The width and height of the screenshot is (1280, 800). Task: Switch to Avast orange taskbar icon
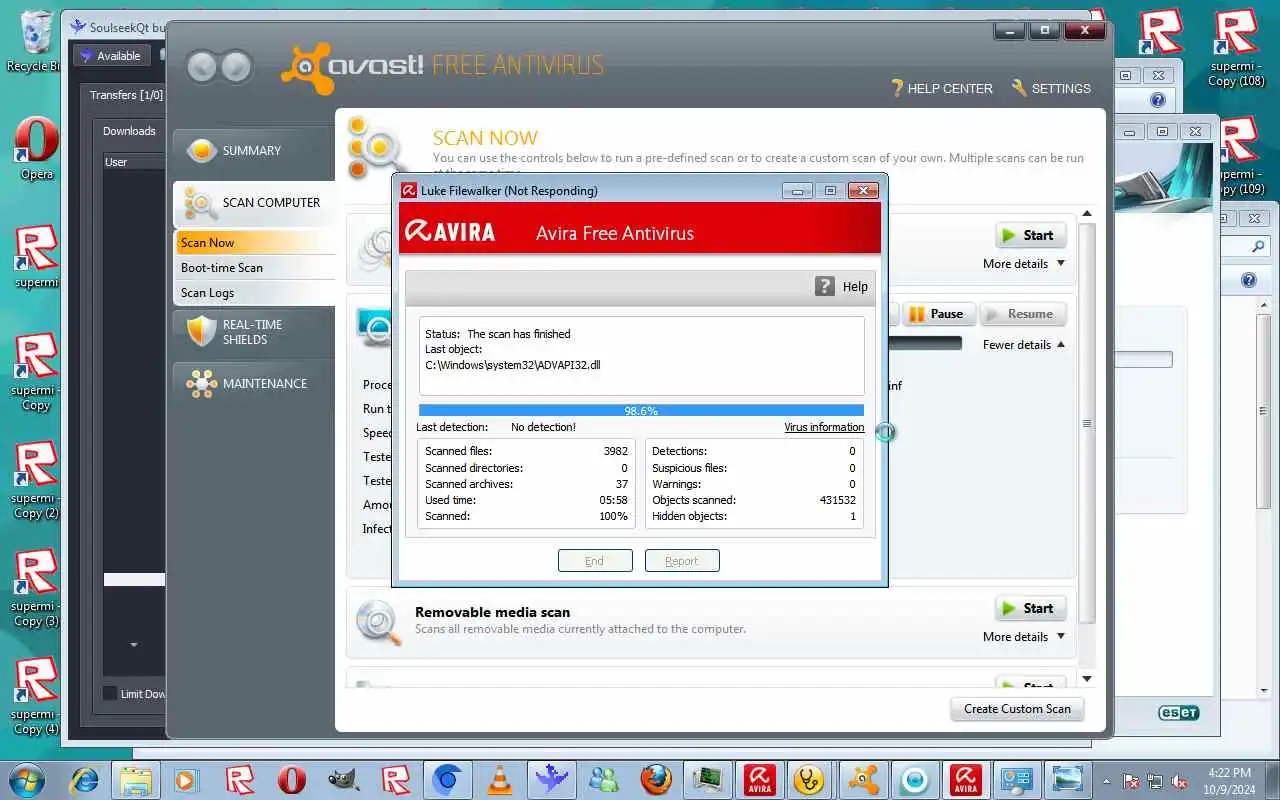coord(862,780)
